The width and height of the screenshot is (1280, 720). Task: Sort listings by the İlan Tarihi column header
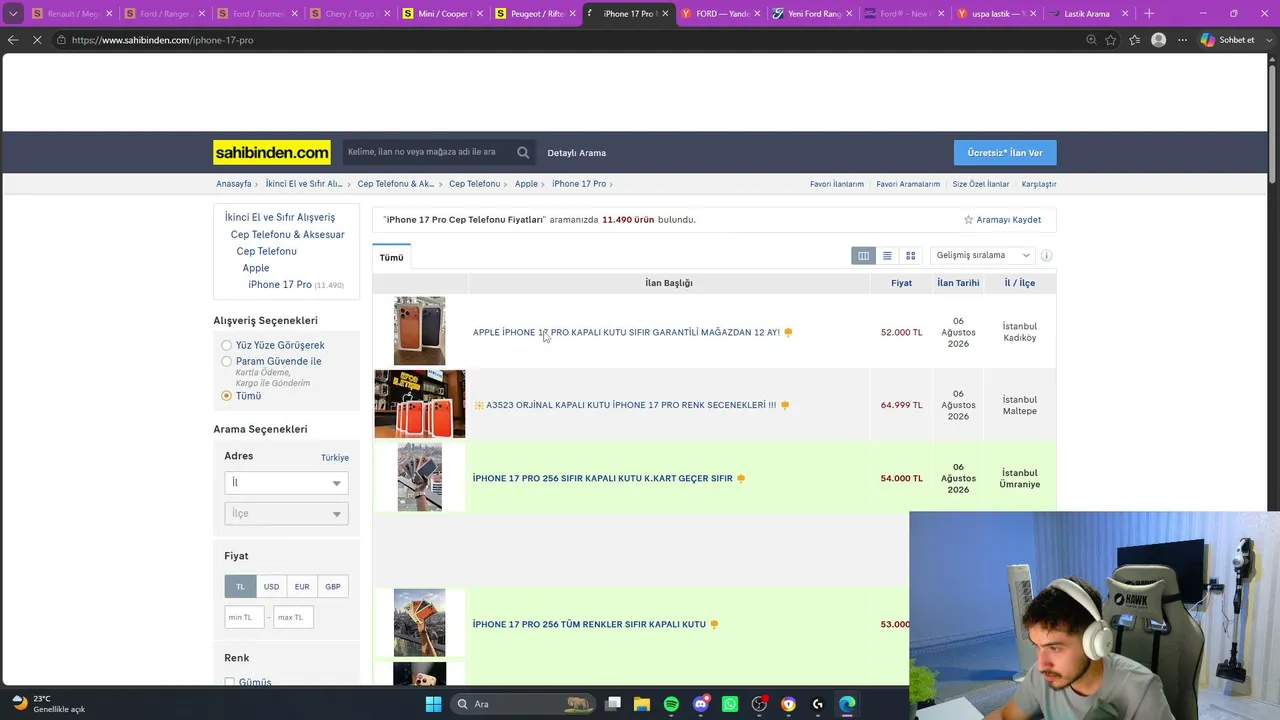[x=958, y=283]
